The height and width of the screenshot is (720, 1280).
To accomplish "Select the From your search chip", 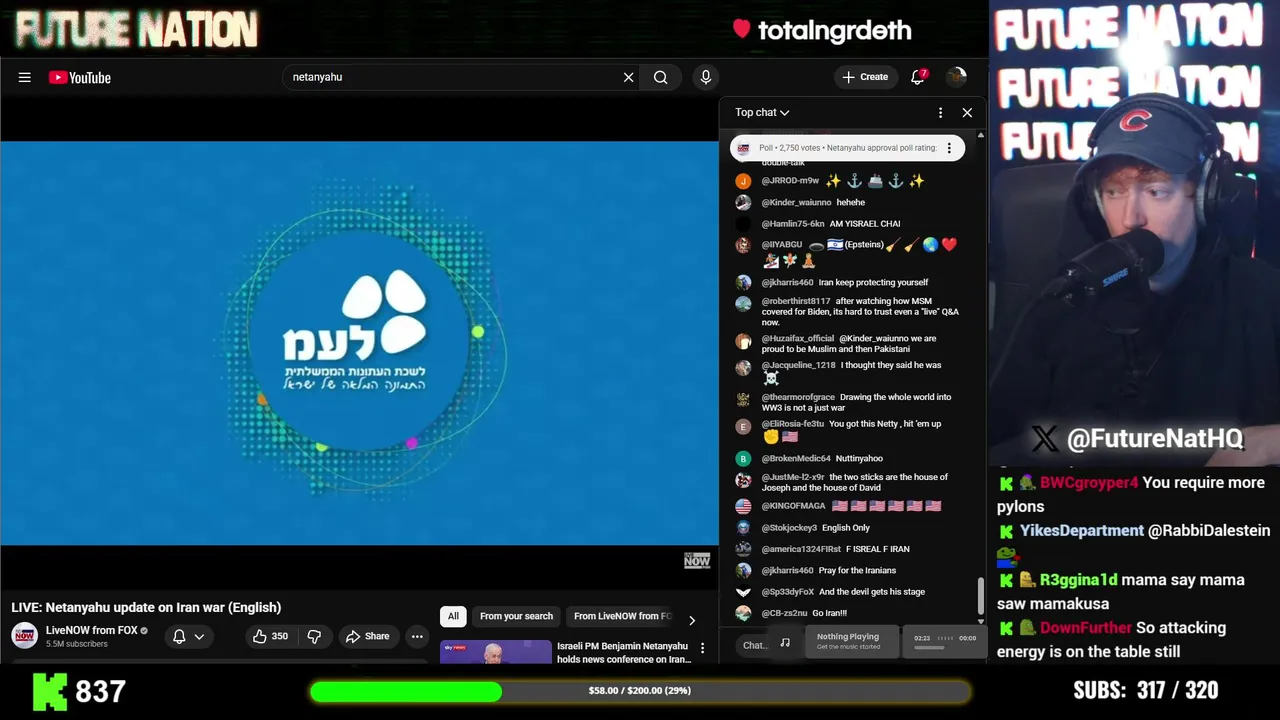I will coord(516,616).
